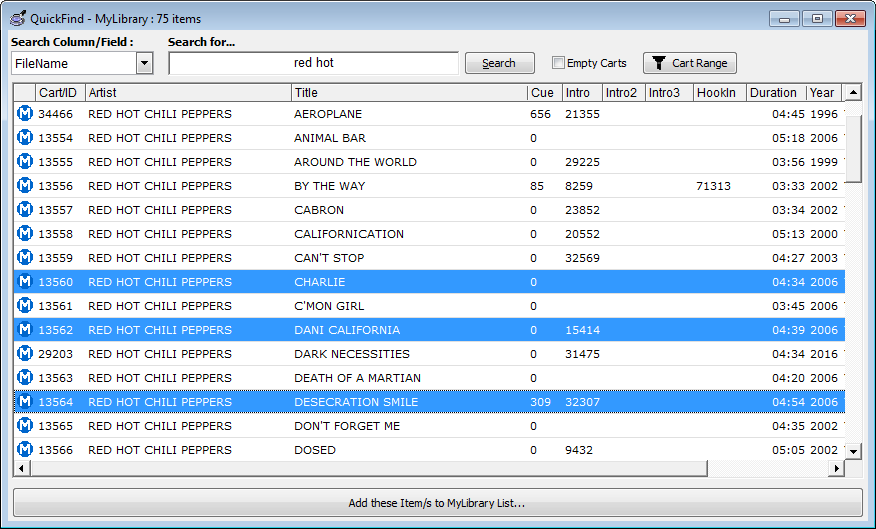This screenshot has width=876, height=529.
Task: Click the Search for text input field
Action: click(313, 63)
